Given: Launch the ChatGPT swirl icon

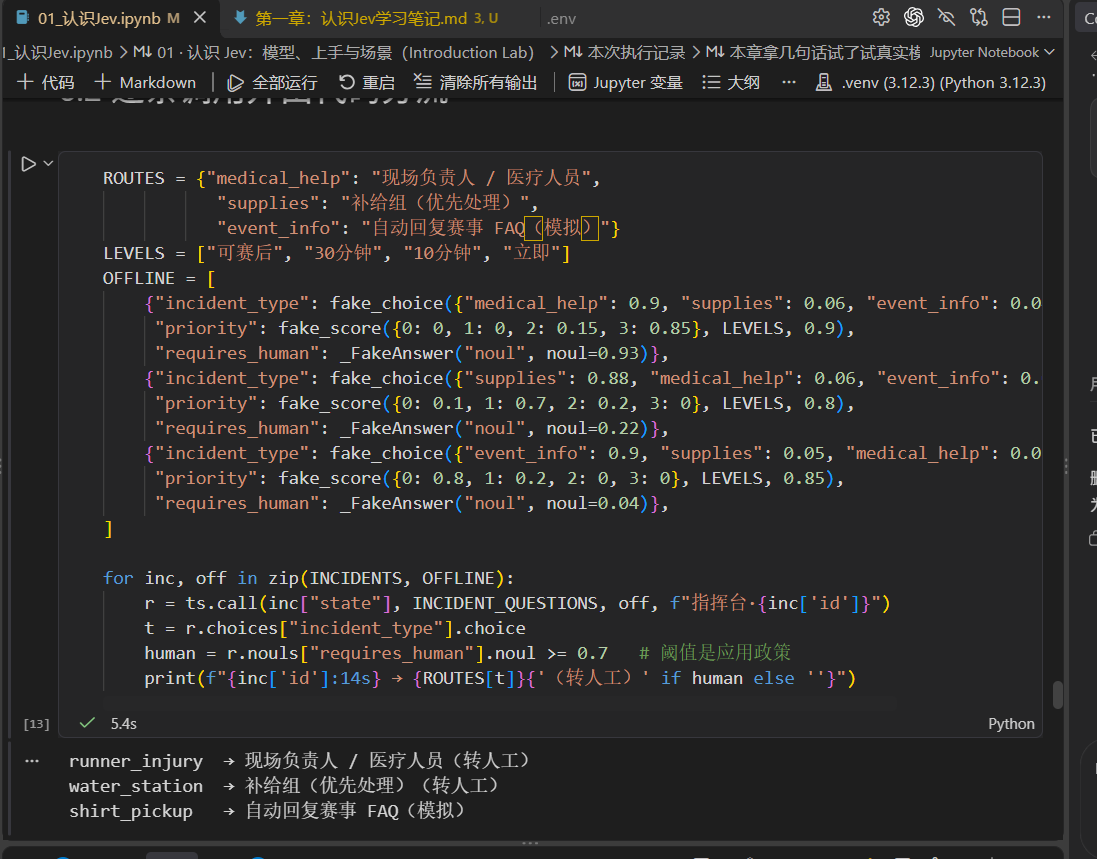Looking at the screenshot, I should [x=914, y=17].
